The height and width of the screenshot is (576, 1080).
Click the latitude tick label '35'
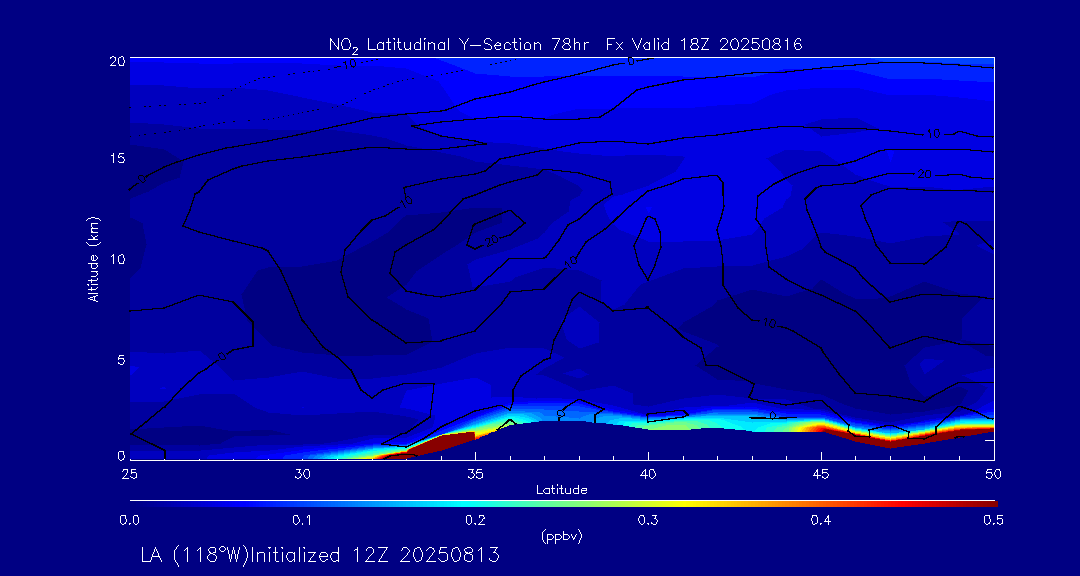[475, 473]
